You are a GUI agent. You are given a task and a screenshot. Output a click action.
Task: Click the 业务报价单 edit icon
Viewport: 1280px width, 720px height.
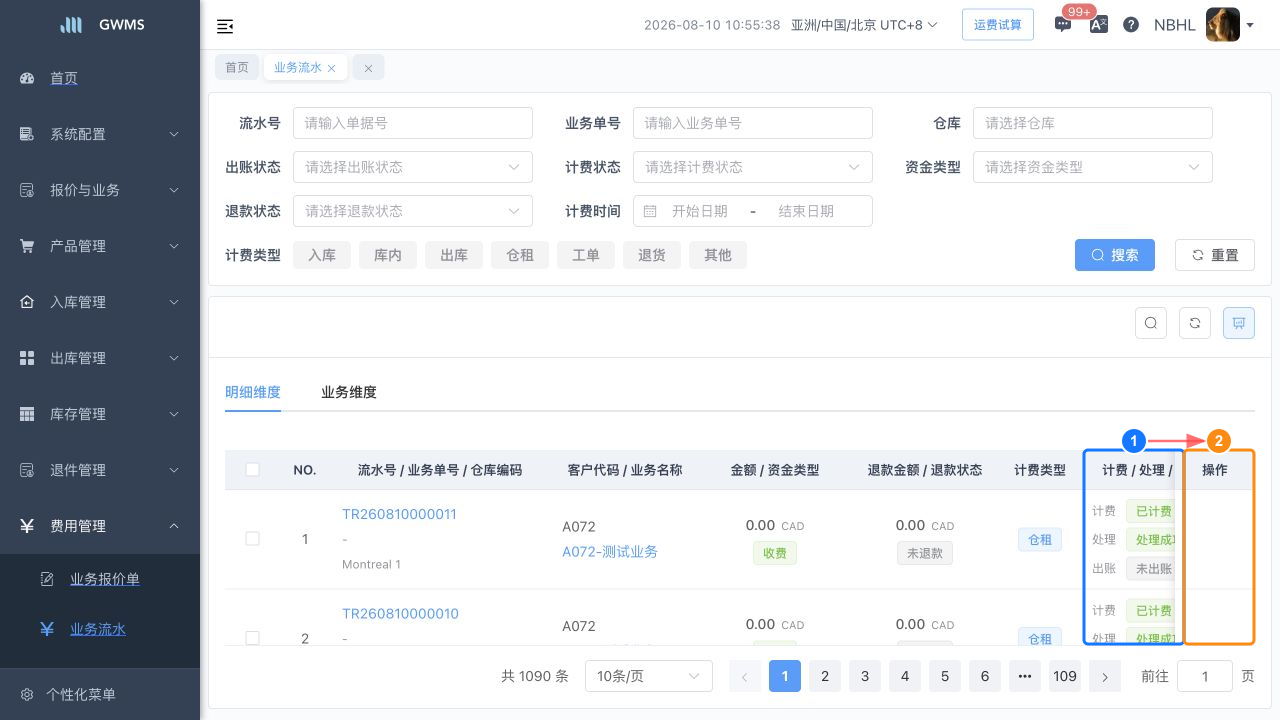(47, 579)
